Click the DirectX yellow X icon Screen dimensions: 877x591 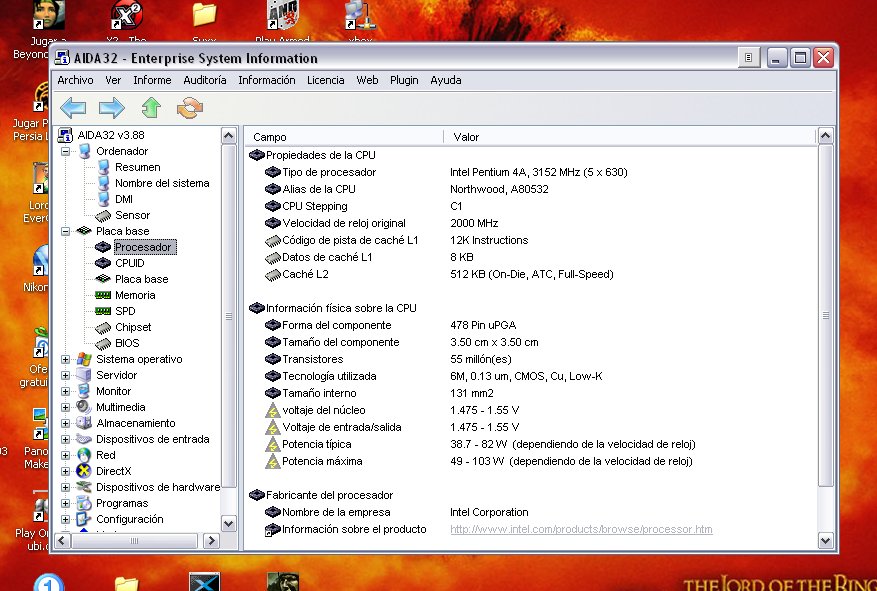[84, 471]
